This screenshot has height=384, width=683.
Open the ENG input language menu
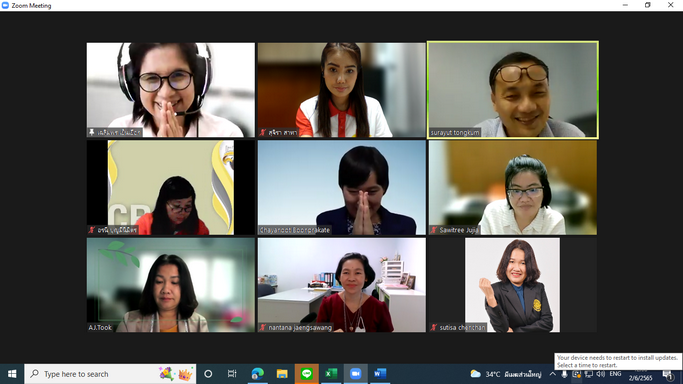(615, 374)
